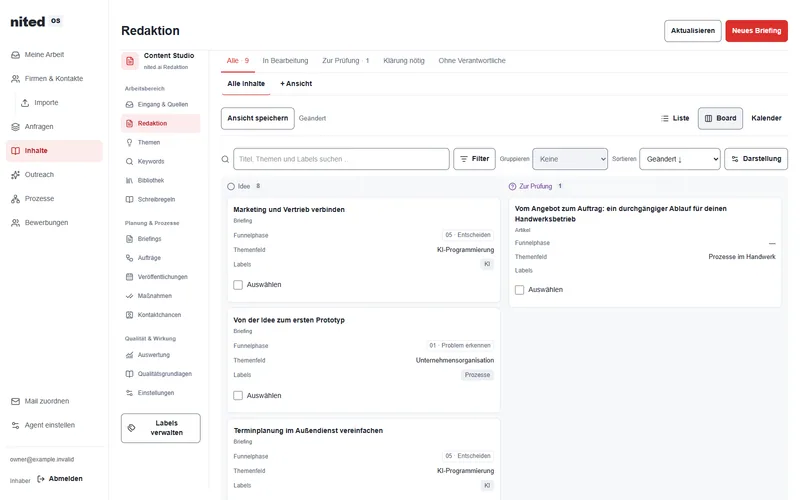Image resolution: width=800 pixels, height=500 pixels.
Task: Click the Bewerbungen users icon
Action: tap(15, 222)
